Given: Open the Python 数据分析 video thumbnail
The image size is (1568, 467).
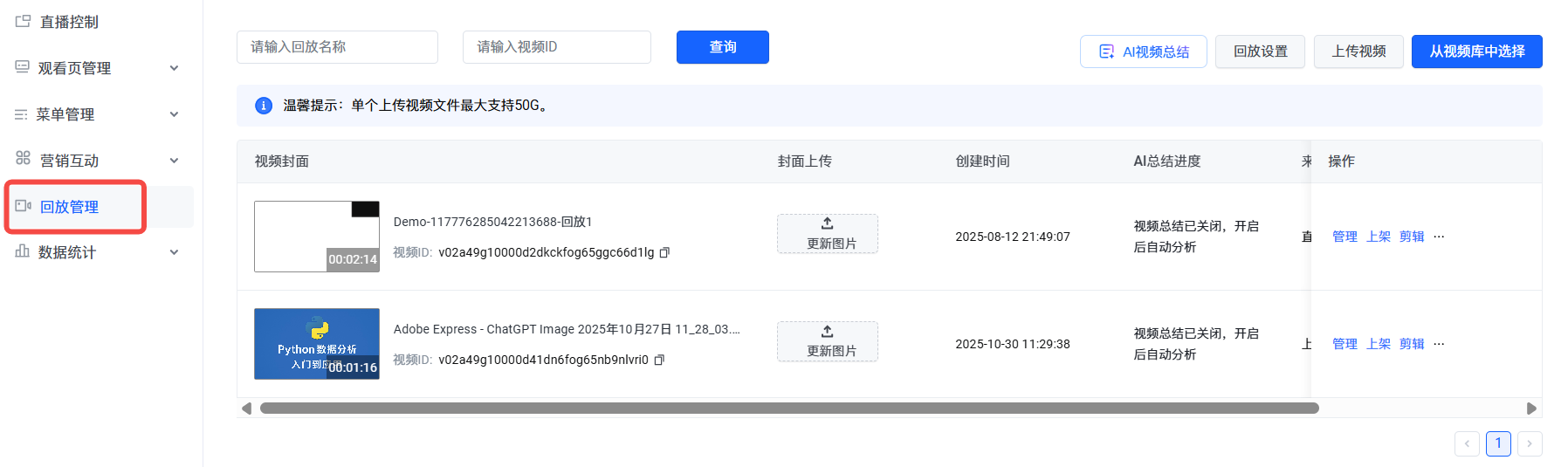Looking at the screenshot, I should 316,344.
